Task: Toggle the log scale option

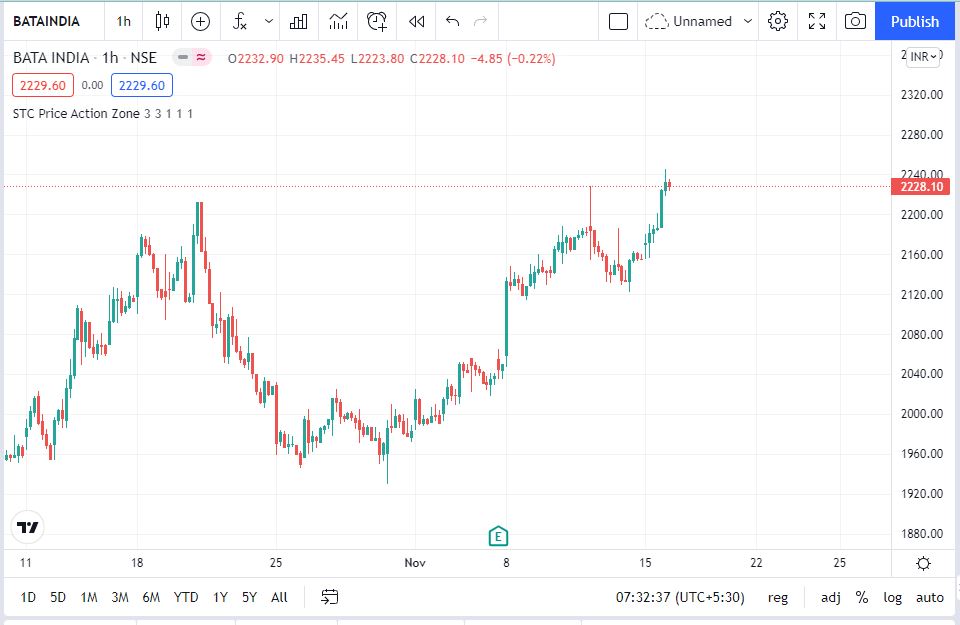Action: (x=892, y=597)
